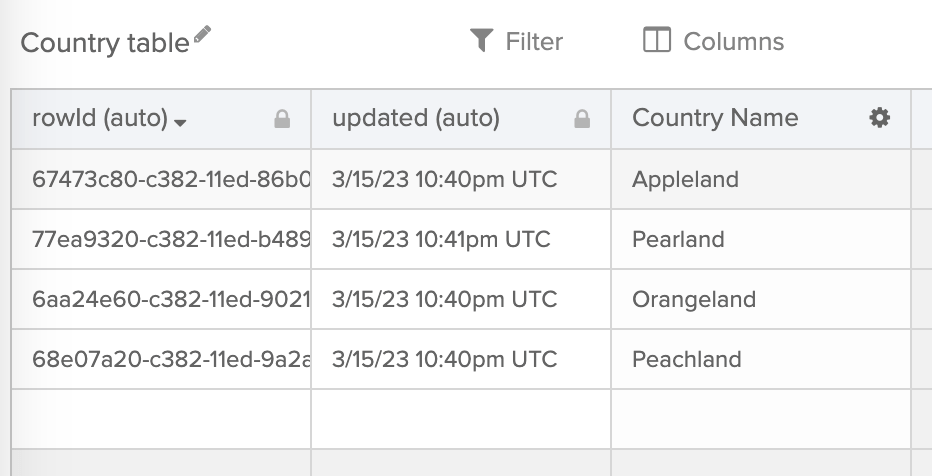Click the rowId (auto) header label

click(x=100, y=118)
